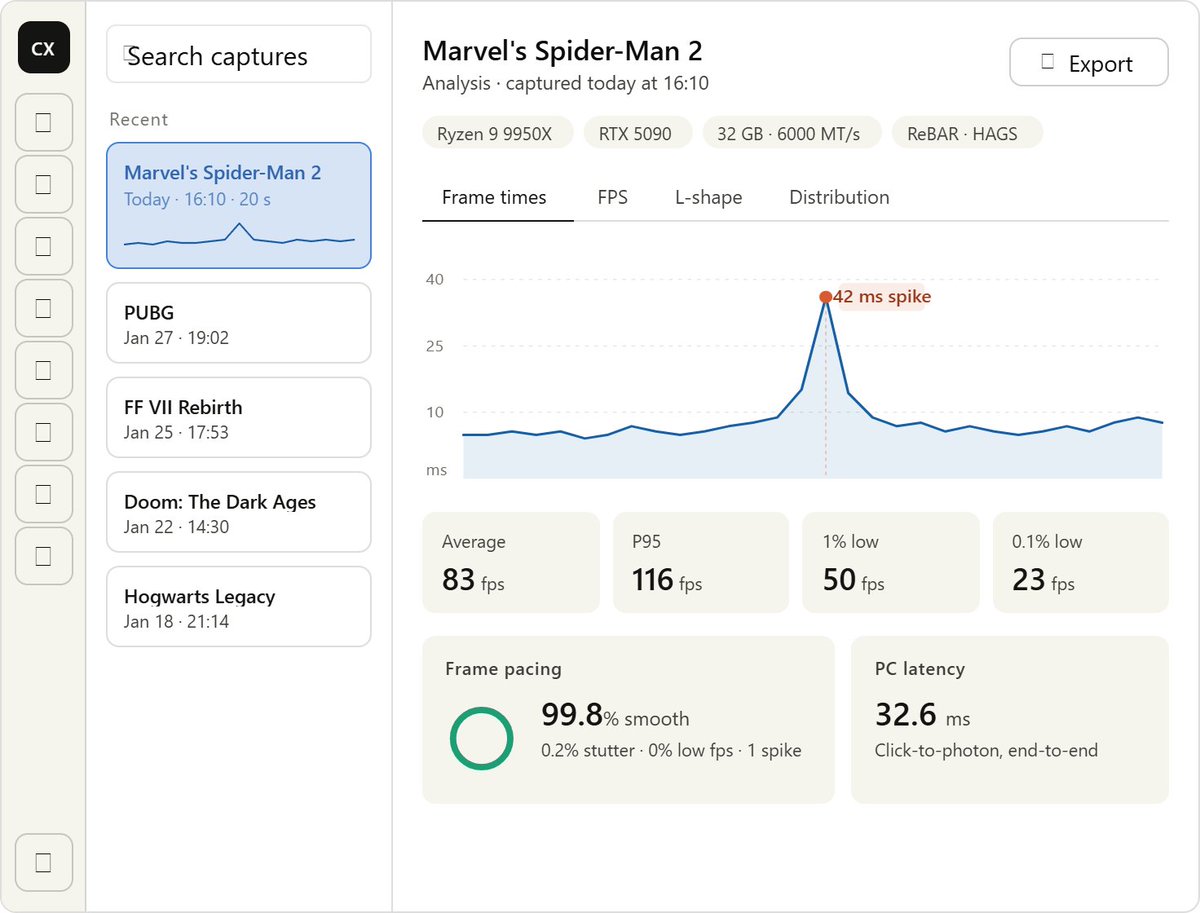Click the '40' axis label on chart

click(x=434, y=279)
